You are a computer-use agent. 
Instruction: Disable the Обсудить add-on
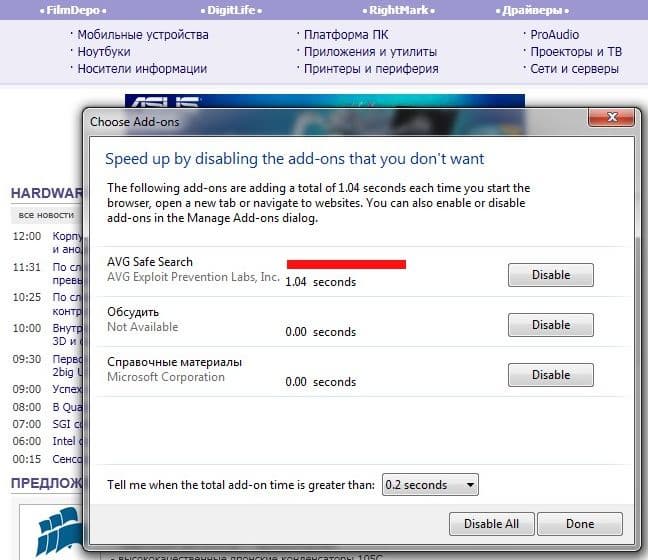tap(550, 325)
